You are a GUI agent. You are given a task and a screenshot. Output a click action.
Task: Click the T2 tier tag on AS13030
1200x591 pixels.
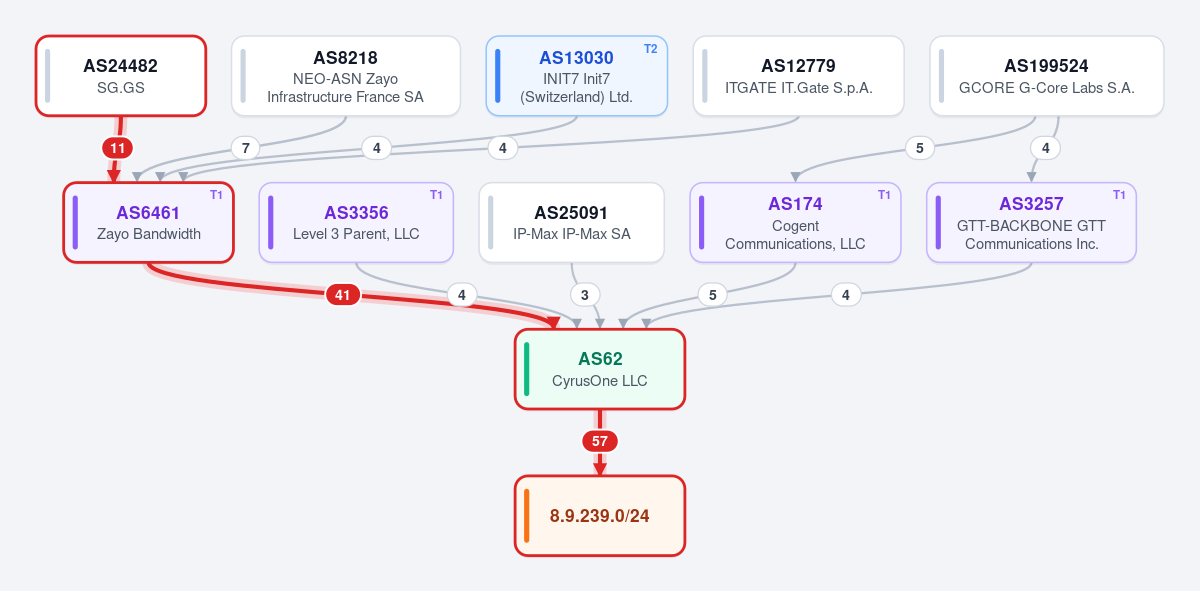click(x=651, y=48)
